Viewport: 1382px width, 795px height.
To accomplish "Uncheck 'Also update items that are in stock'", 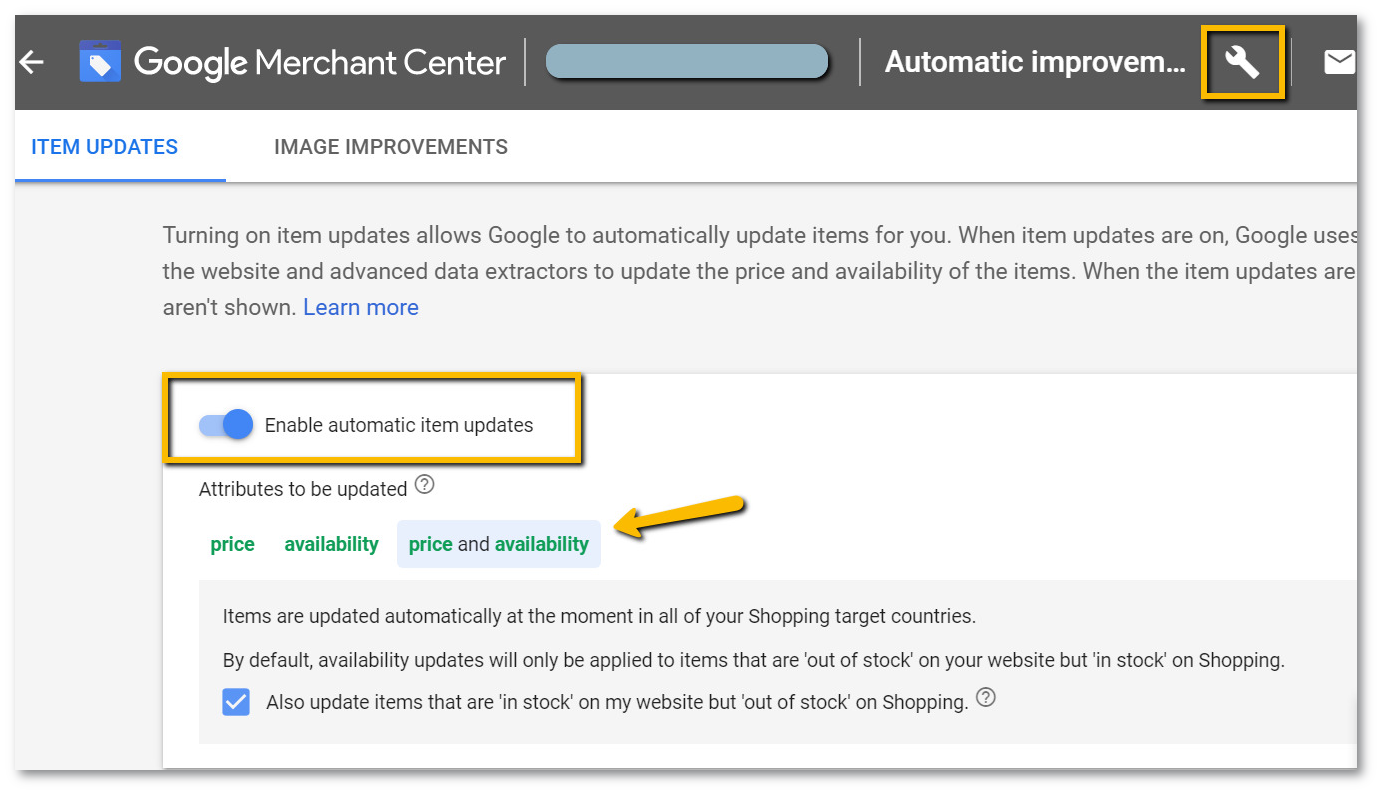I will [236, 702].
